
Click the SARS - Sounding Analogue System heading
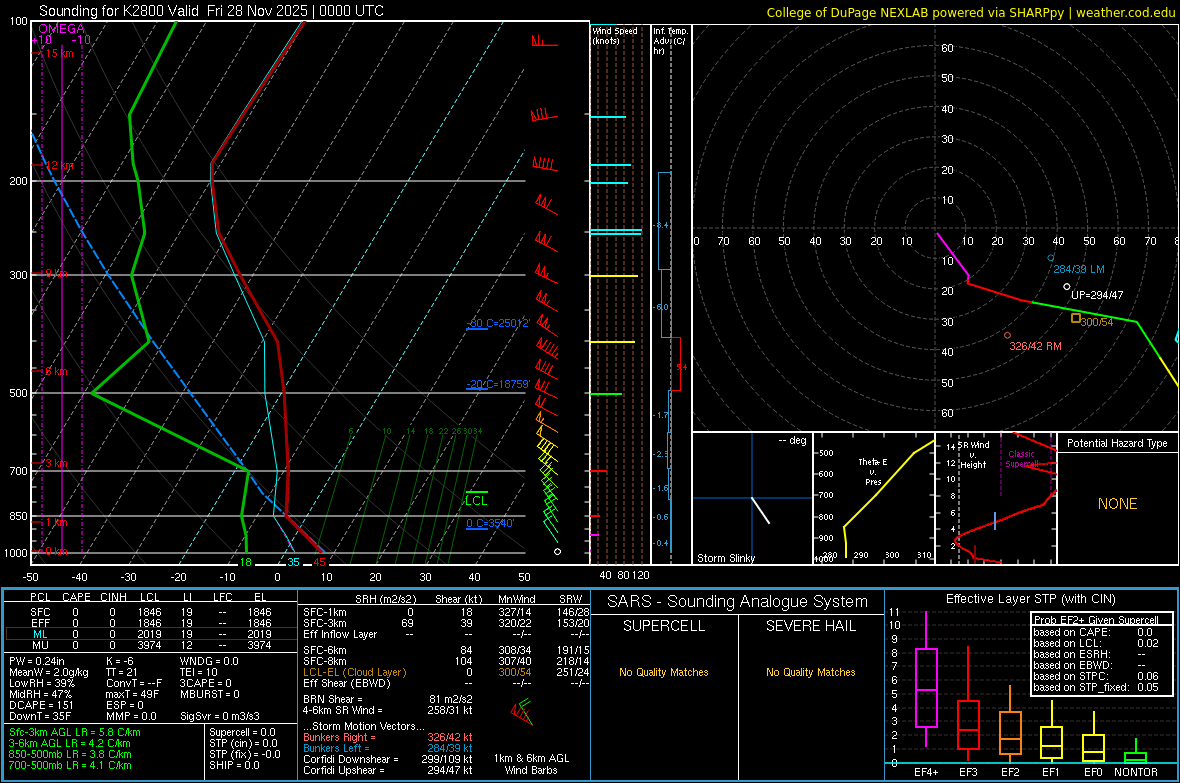(738, 602)
